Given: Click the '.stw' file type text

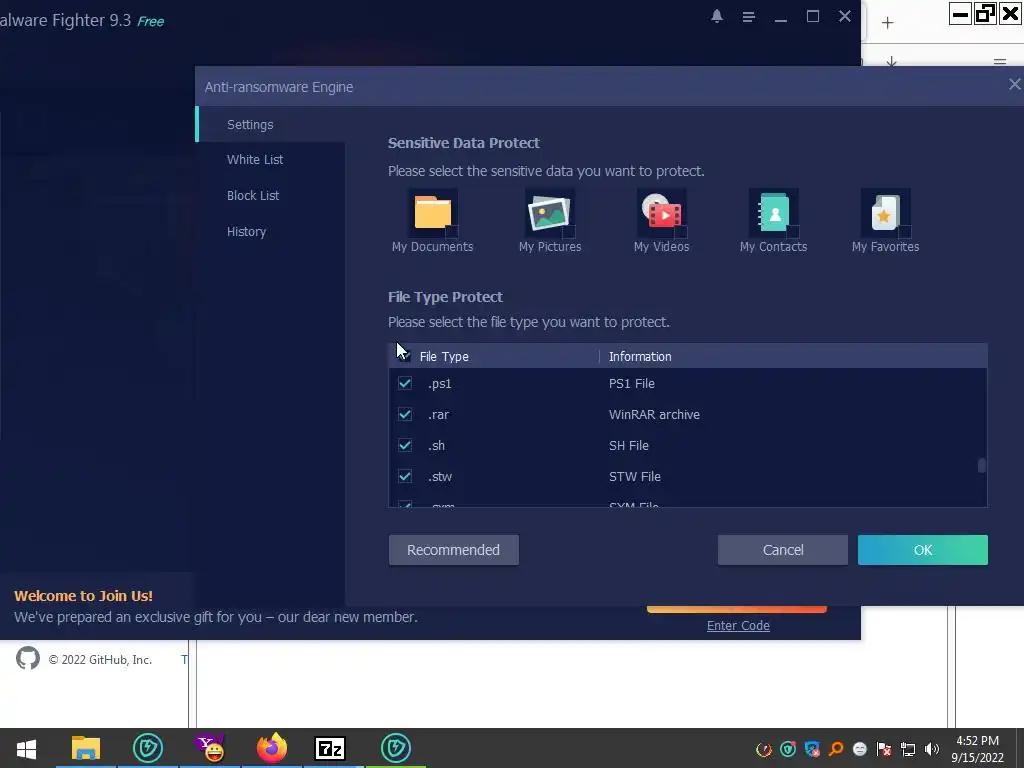Looking at the screenshot, I should click(x=440, y=477).
